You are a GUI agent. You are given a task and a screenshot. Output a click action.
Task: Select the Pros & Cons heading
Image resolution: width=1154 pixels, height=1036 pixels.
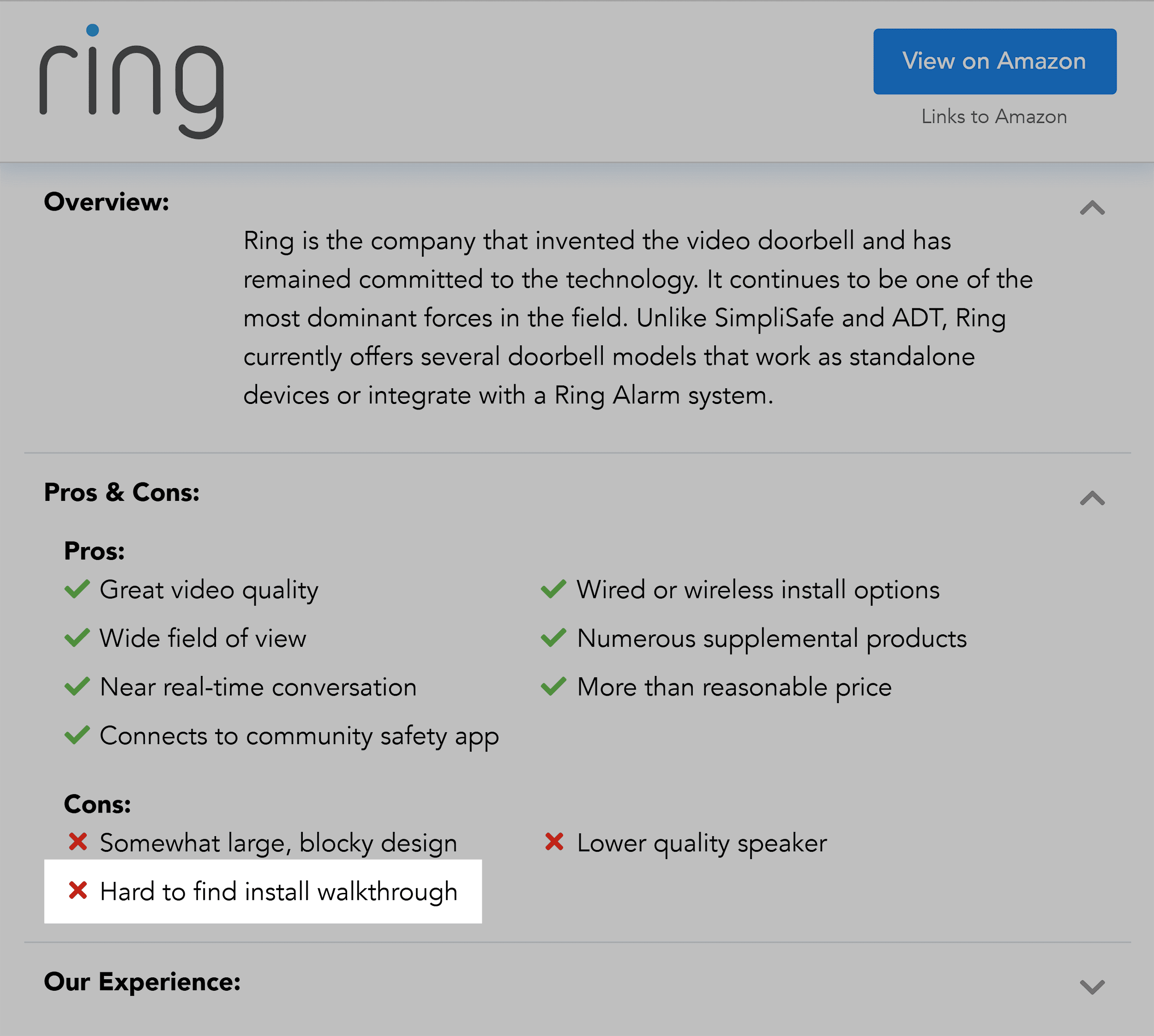[x=122, y=493]
